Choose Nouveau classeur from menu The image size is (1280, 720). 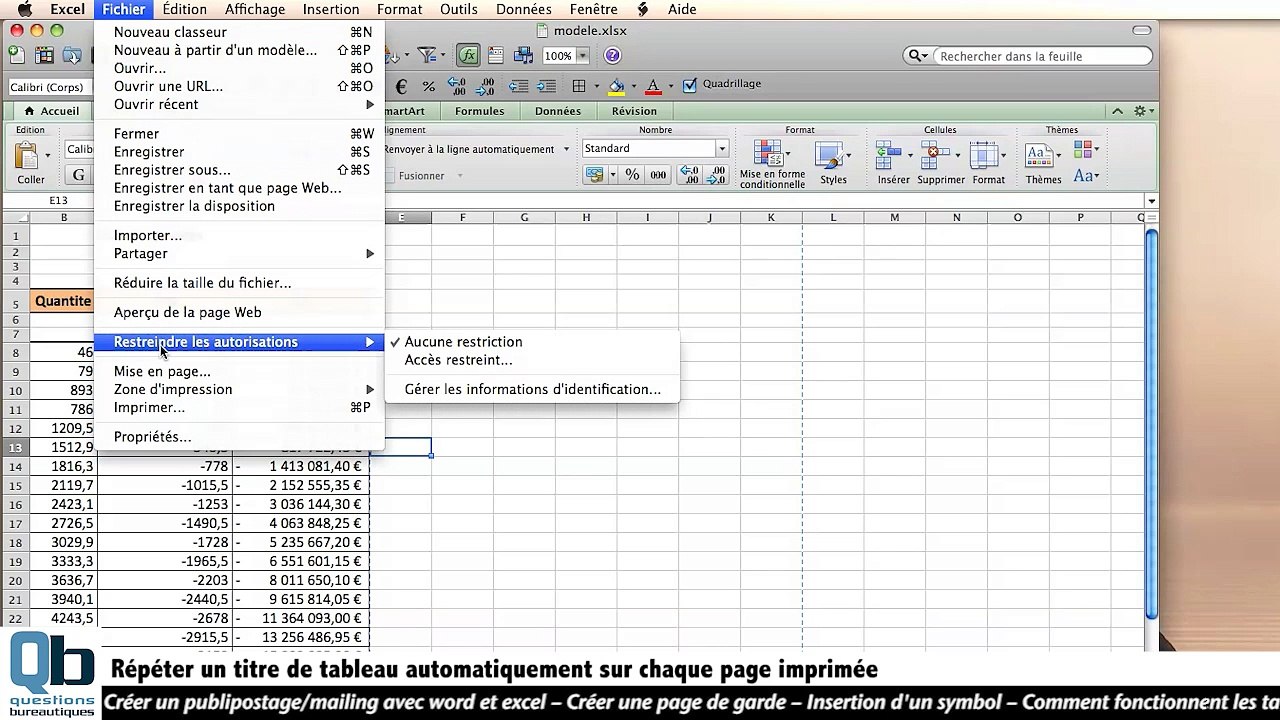pyautogui.click(x=240, y=32)
